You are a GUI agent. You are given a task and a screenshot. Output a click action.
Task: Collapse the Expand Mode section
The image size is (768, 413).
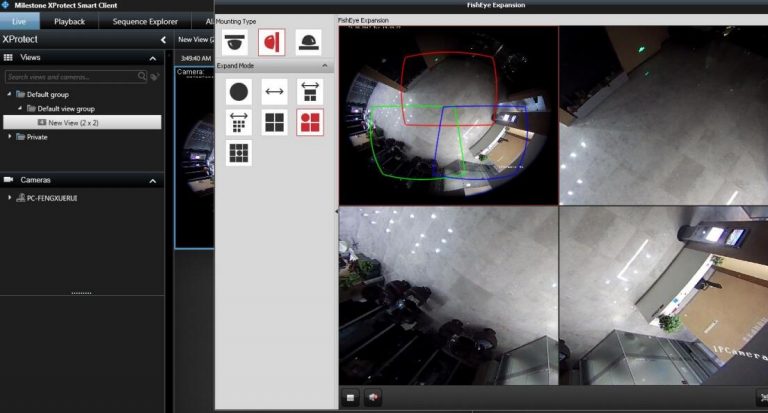325,66
